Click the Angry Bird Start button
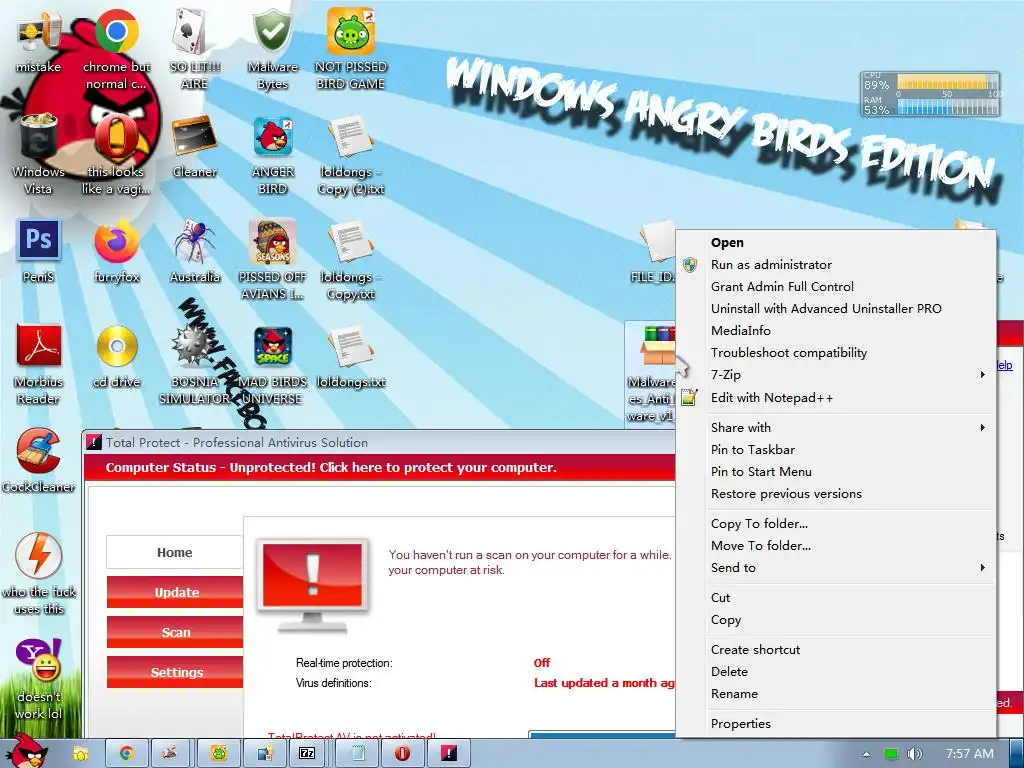 click(x=25, y=751)
